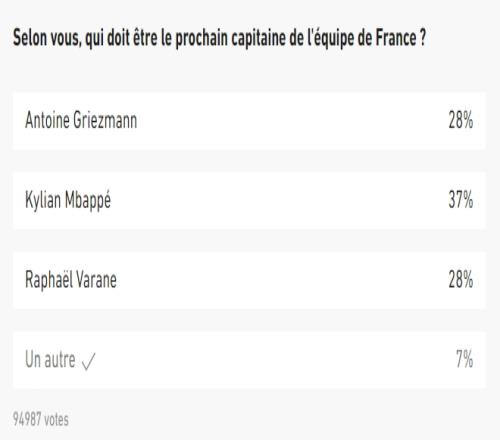
Task: Select the Antoine Griezmann poll option
Action: [249, 121]
